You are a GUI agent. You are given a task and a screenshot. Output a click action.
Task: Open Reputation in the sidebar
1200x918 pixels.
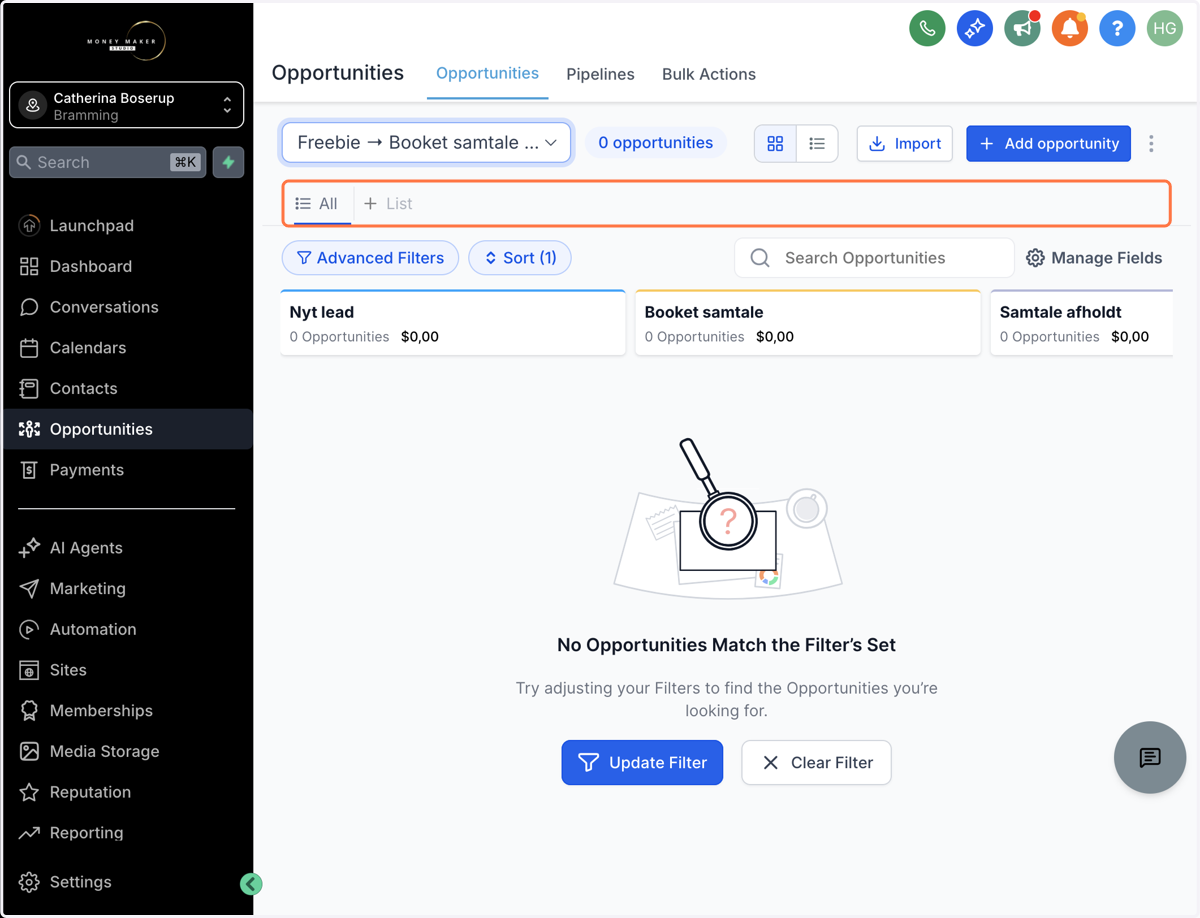(x=126, y=792)
